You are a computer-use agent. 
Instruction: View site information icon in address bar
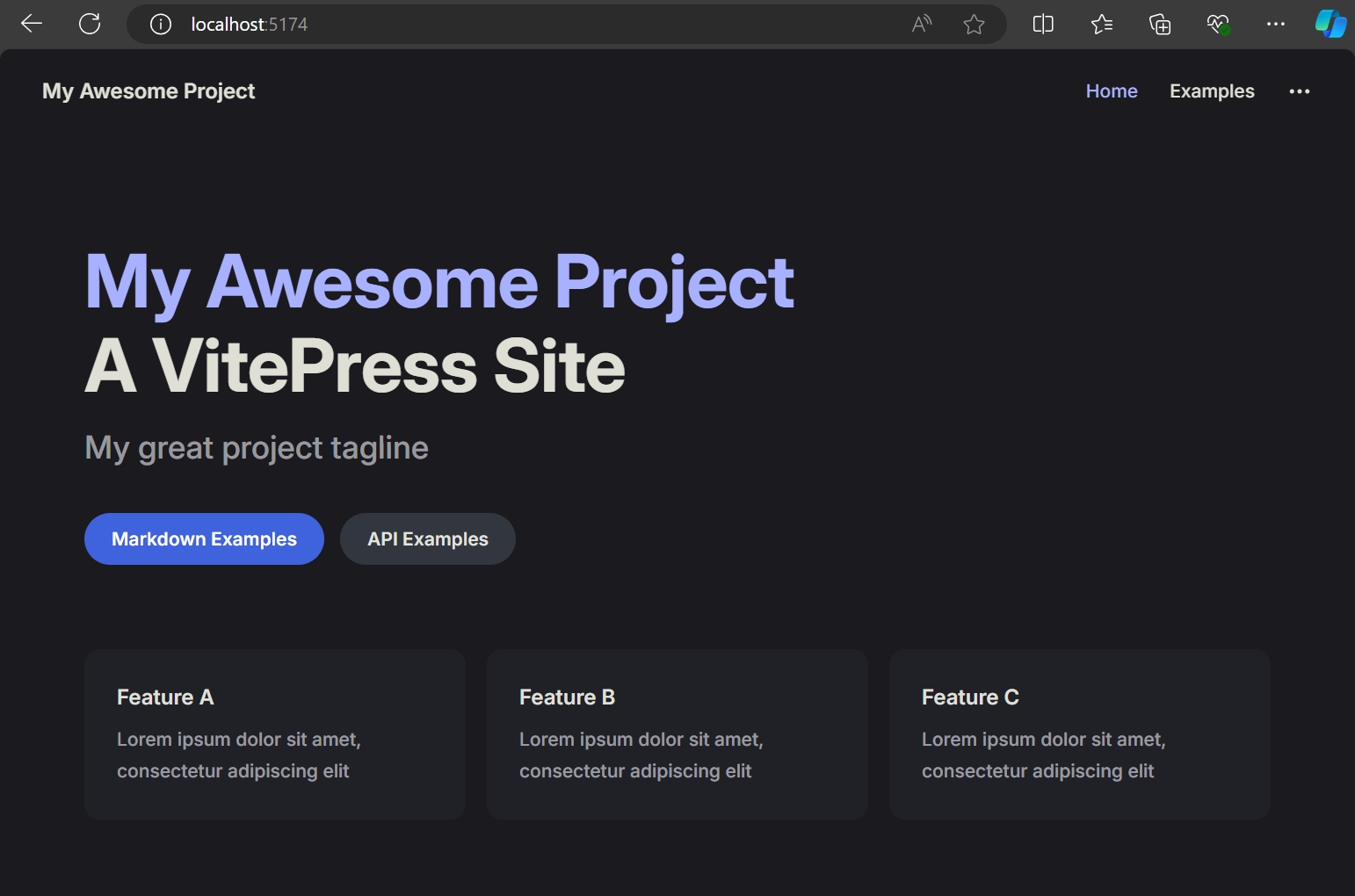[160, 25]
